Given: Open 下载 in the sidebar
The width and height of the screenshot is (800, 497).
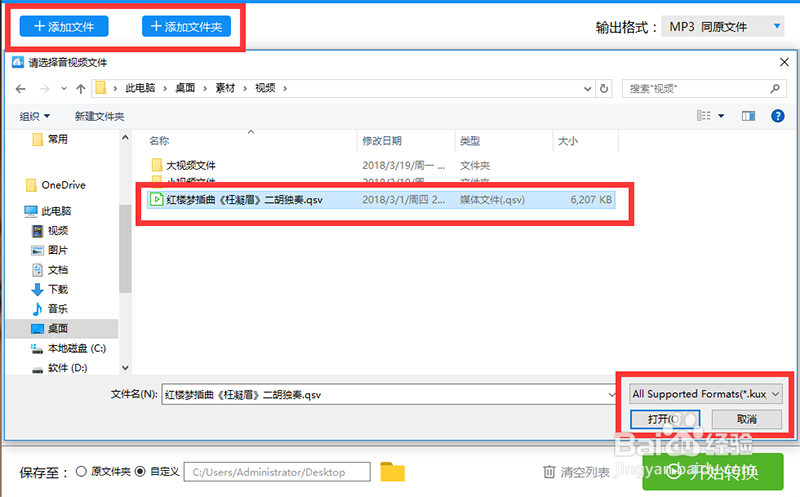Looking at the screenshot, I should [58, 289].
